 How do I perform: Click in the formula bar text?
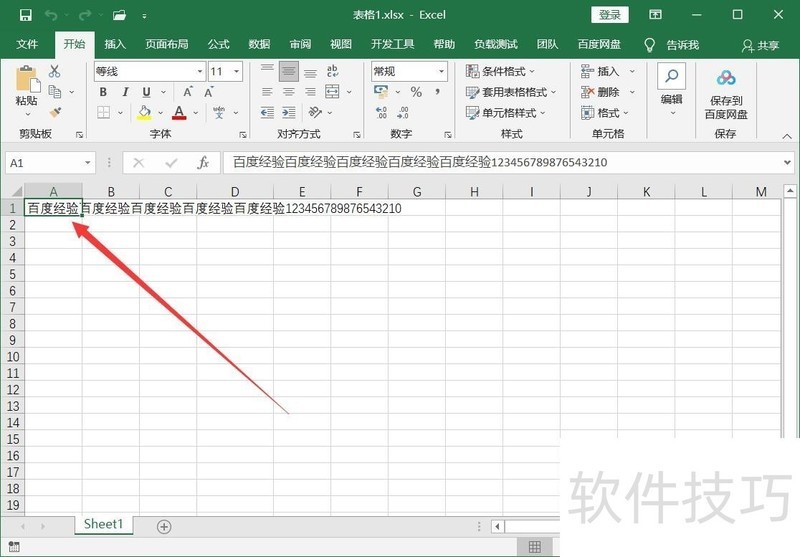pyautogui.click(x=420, y=163)
